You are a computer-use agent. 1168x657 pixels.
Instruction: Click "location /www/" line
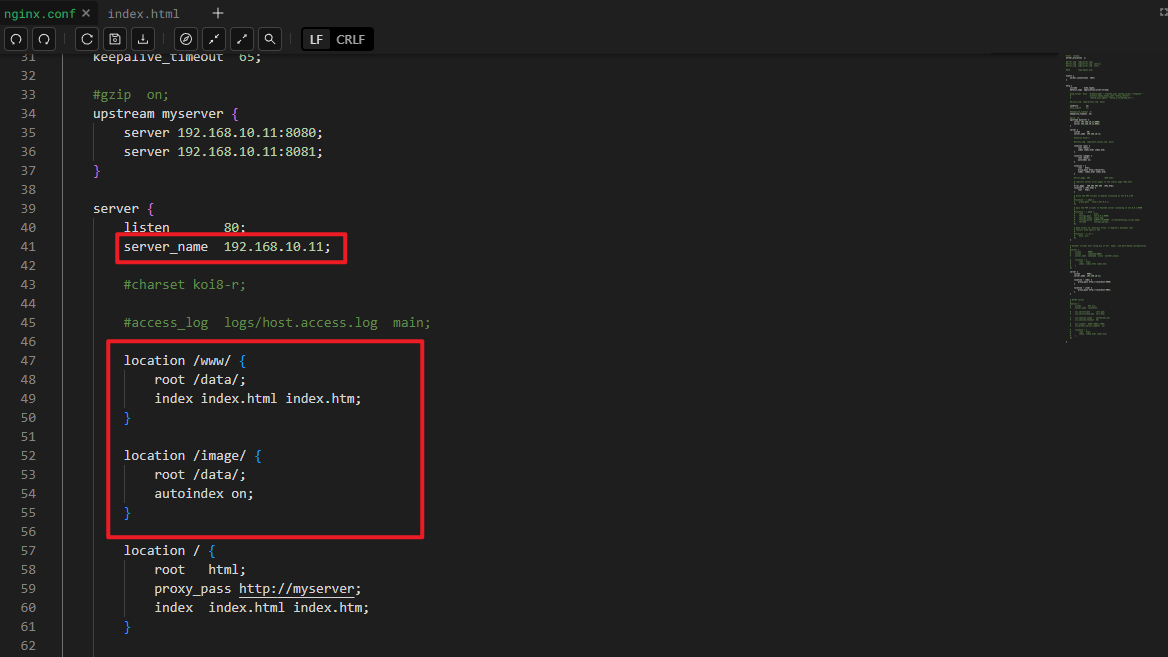pos(184,361)
